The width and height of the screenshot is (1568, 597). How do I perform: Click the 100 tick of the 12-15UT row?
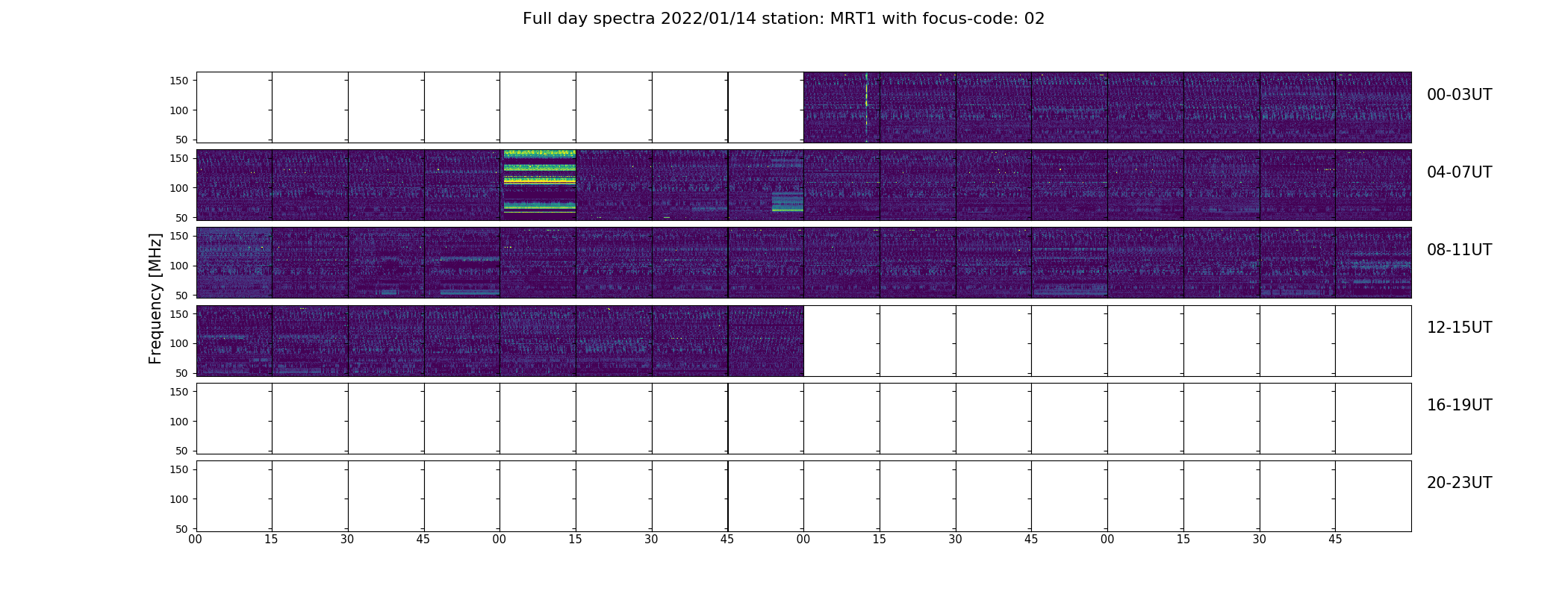[x=178, y=343]
